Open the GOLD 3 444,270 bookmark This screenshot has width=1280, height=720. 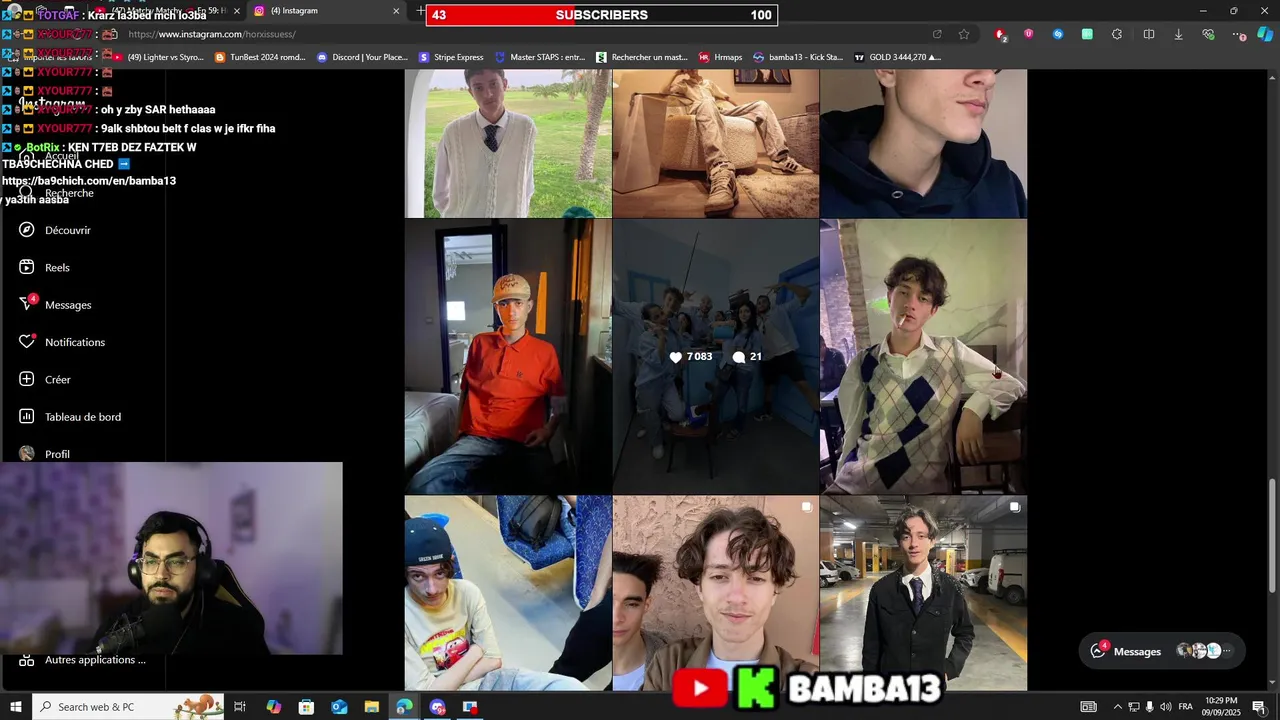coord(897,57)
